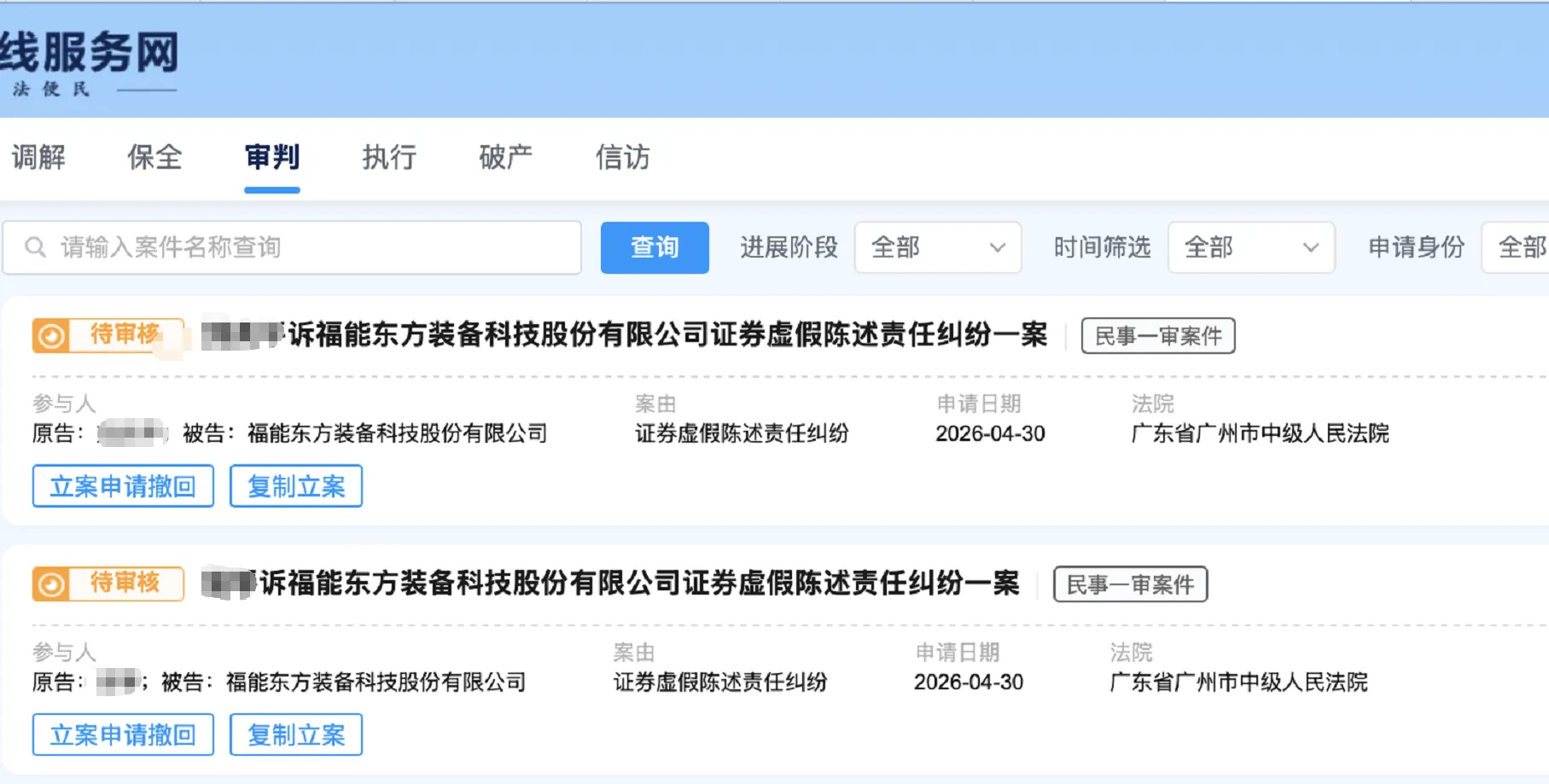Screen dimensions: 1549x784
Task: Click the second case's date 2026-04-30
Action: 969,682
